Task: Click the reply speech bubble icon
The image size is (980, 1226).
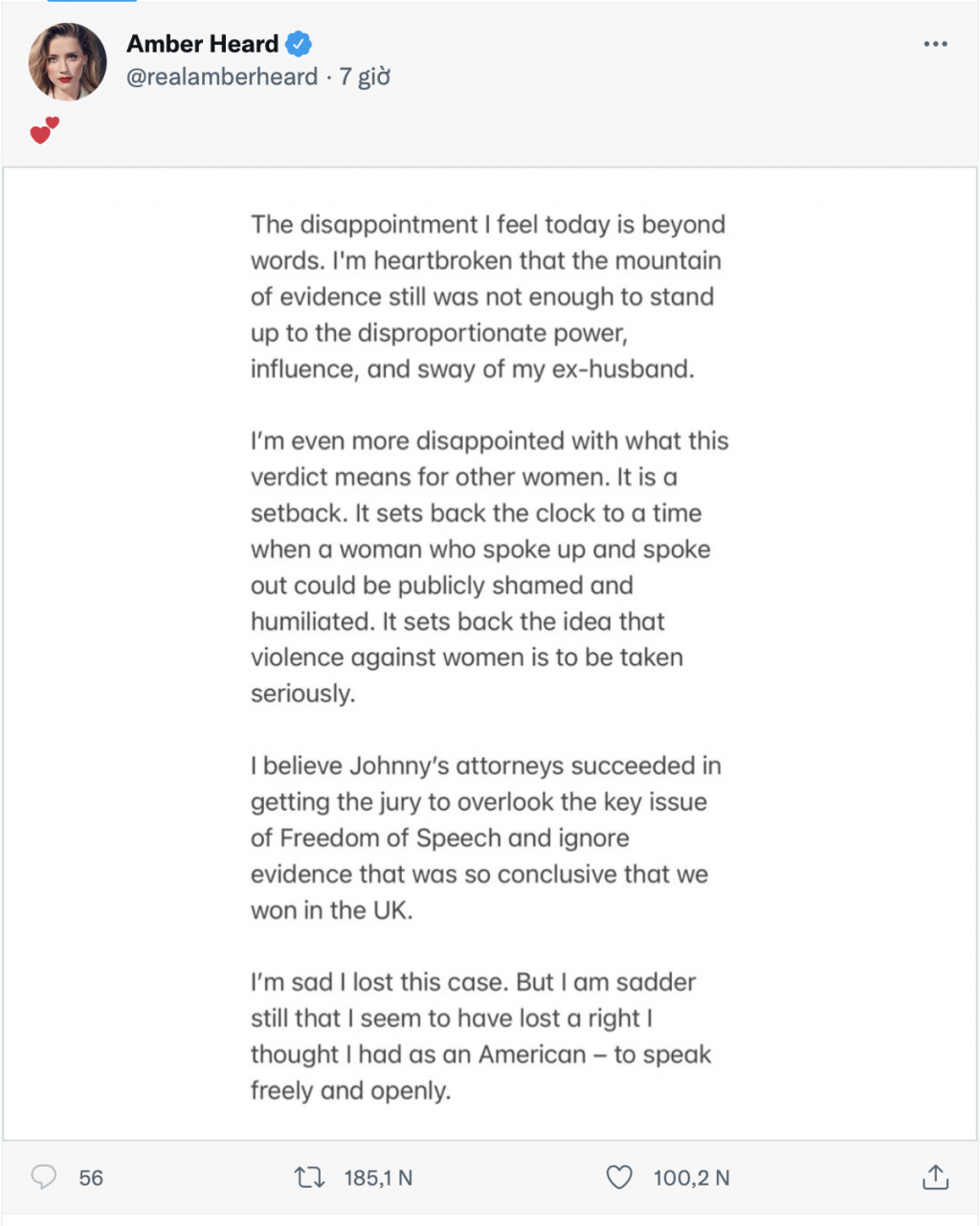Action: [44, 1177]
